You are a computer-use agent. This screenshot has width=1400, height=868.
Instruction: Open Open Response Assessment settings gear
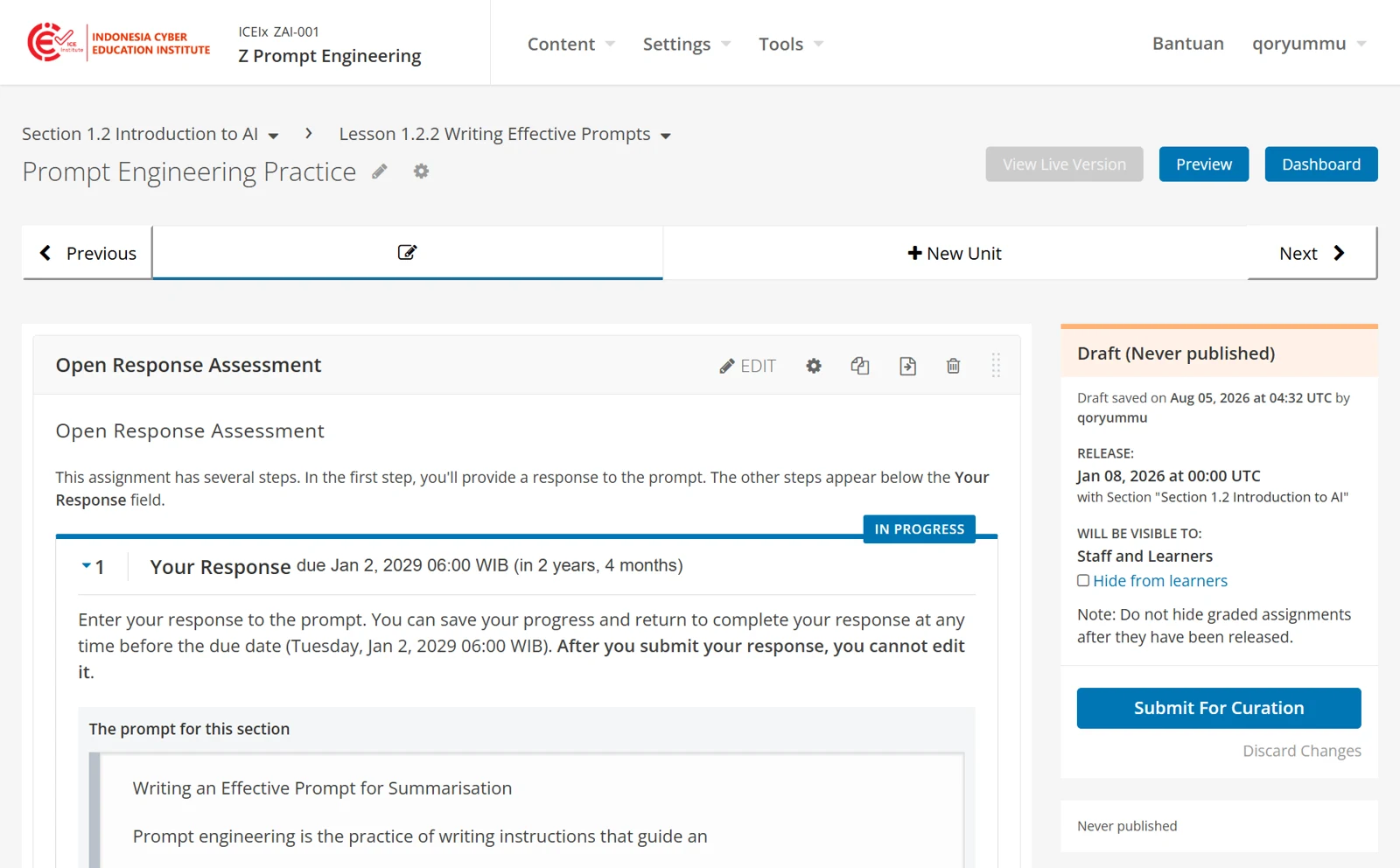tap(814, 366)
